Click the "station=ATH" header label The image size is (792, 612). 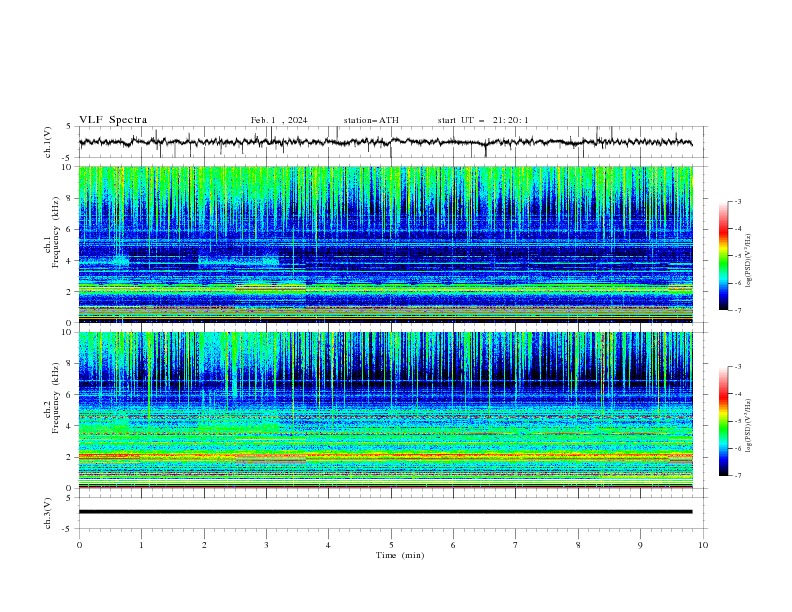[371, 120]
